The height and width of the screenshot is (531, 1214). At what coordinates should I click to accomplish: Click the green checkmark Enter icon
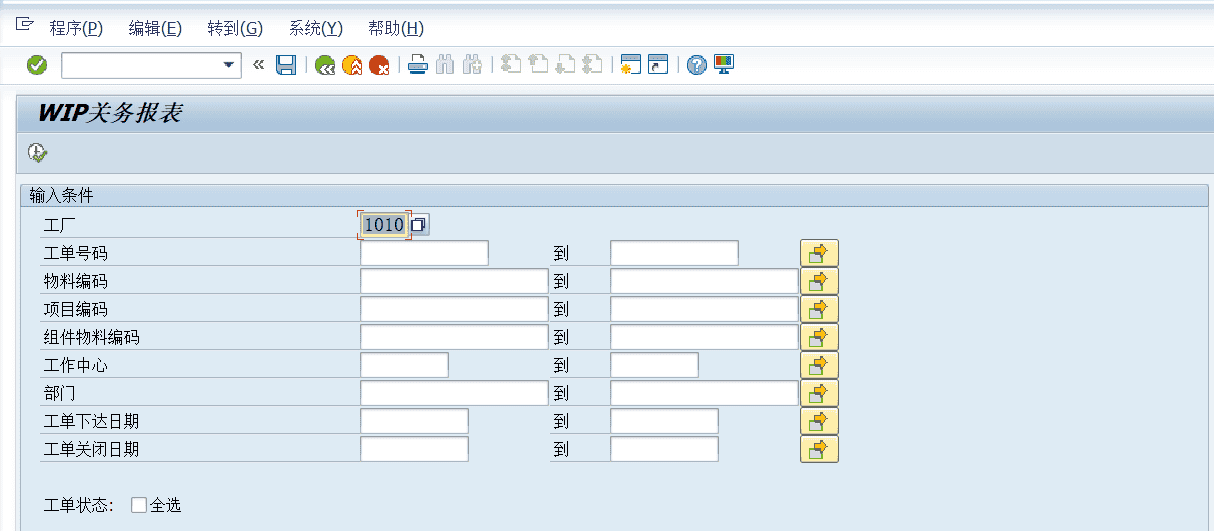point(37,65)
